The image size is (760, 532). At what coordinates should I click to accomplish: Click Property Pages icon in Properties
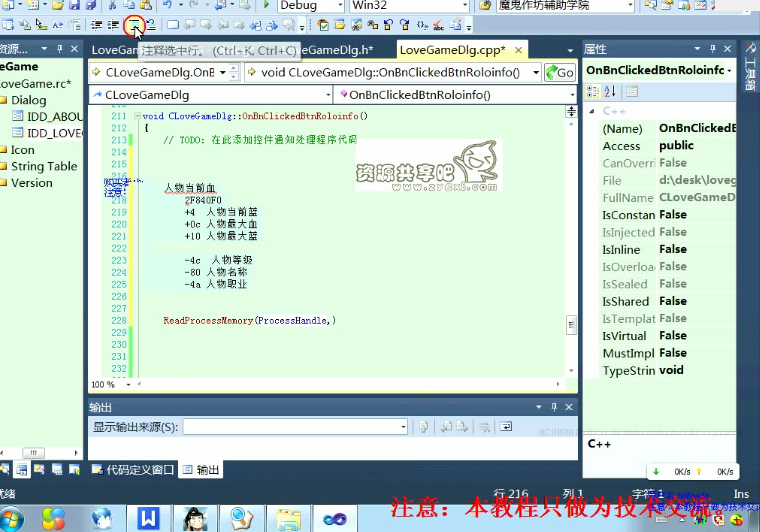pos(632,91)
